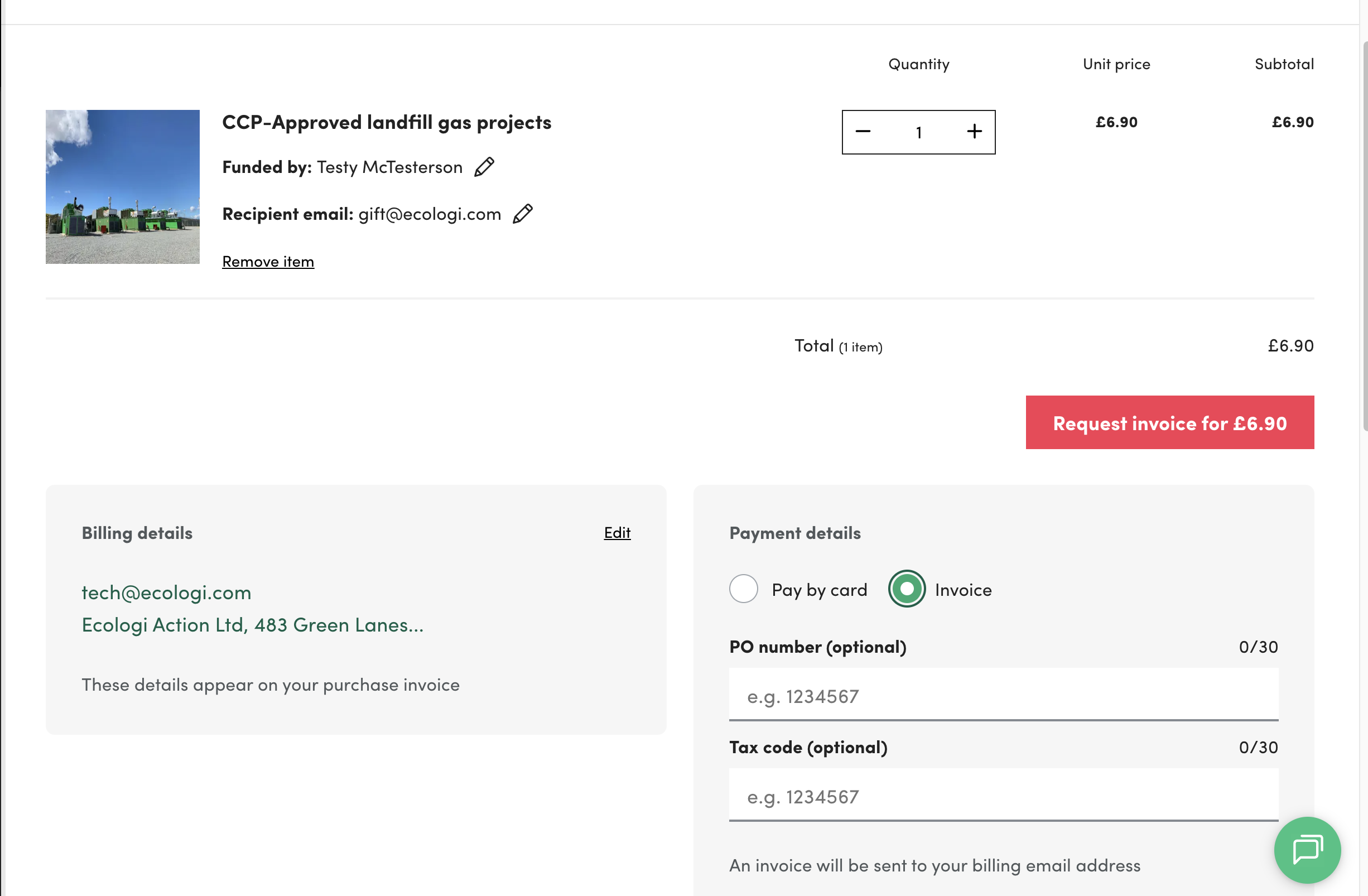Click the Remove item link
This screenshot has width=1368, height=896.
click(x=268, y=262)
